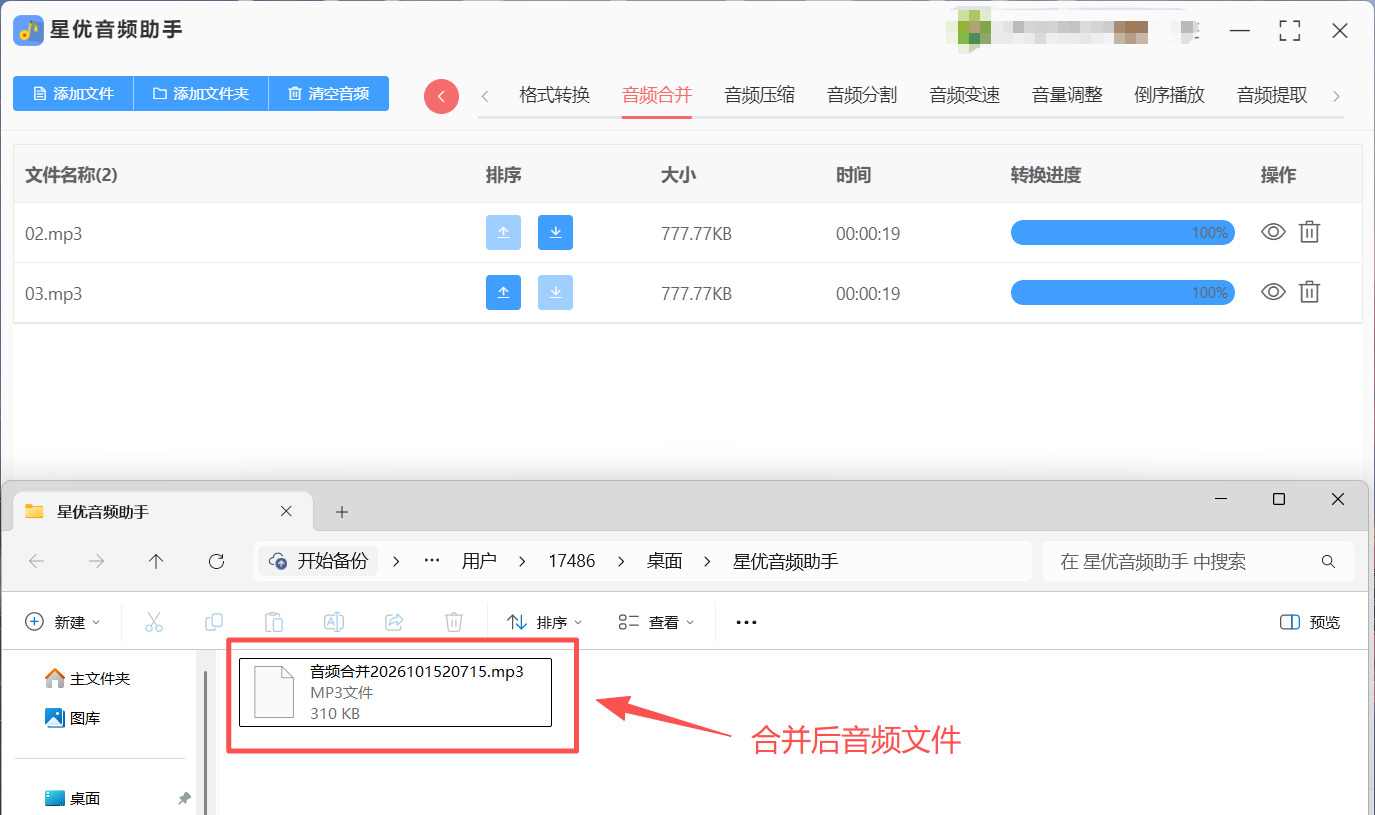The height and width of the screenshot is (815, 1375).
Task: Click the Explorer search field
Action: tap(1198, 561)
